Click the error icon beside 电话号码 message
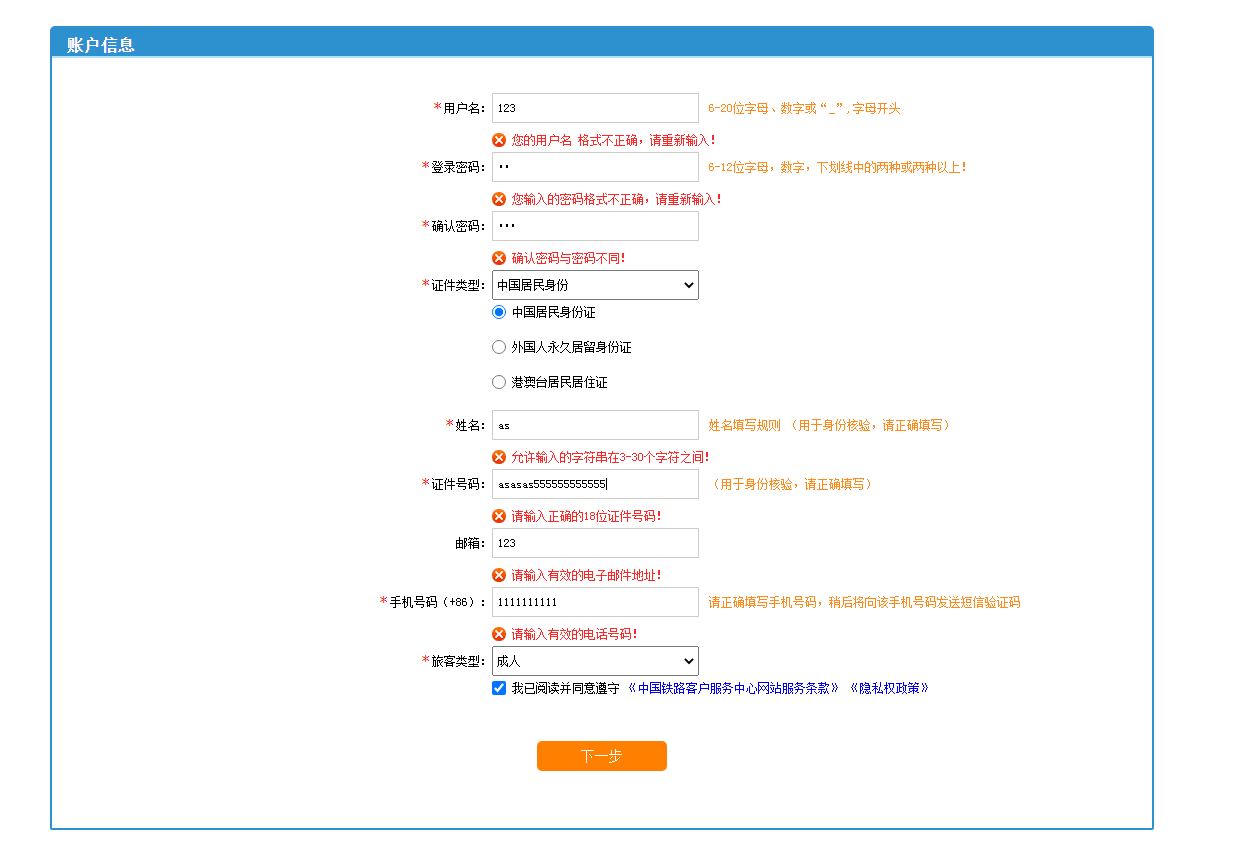This screenshot has height=860, width=1233. [499, 634]
